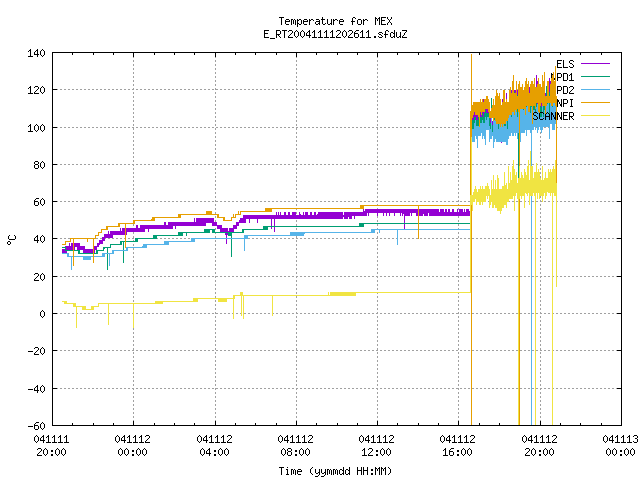Click the SCANNER legend label
Screen dimensions: 640x480
(553, 116)
